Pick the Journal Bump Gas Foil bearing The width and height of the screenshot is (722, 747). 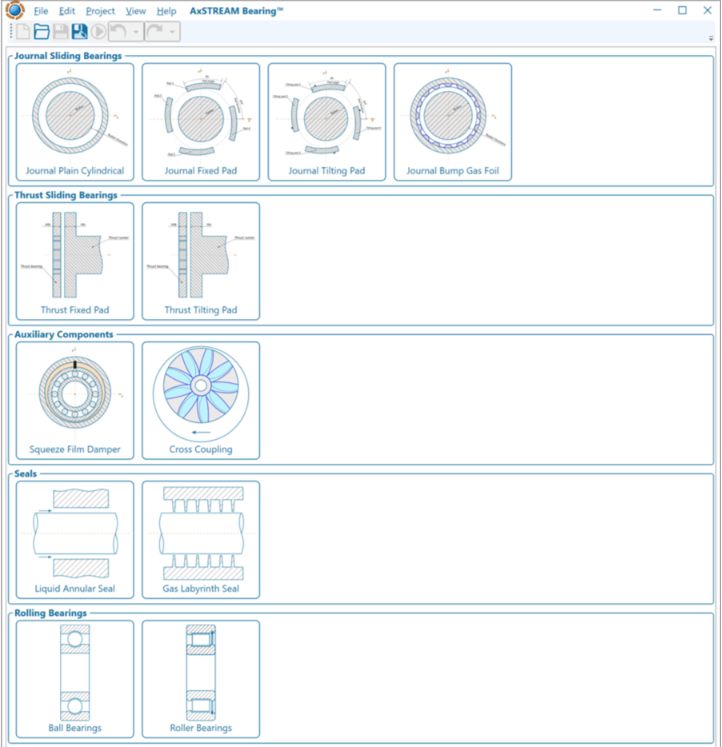click(453, 122)
